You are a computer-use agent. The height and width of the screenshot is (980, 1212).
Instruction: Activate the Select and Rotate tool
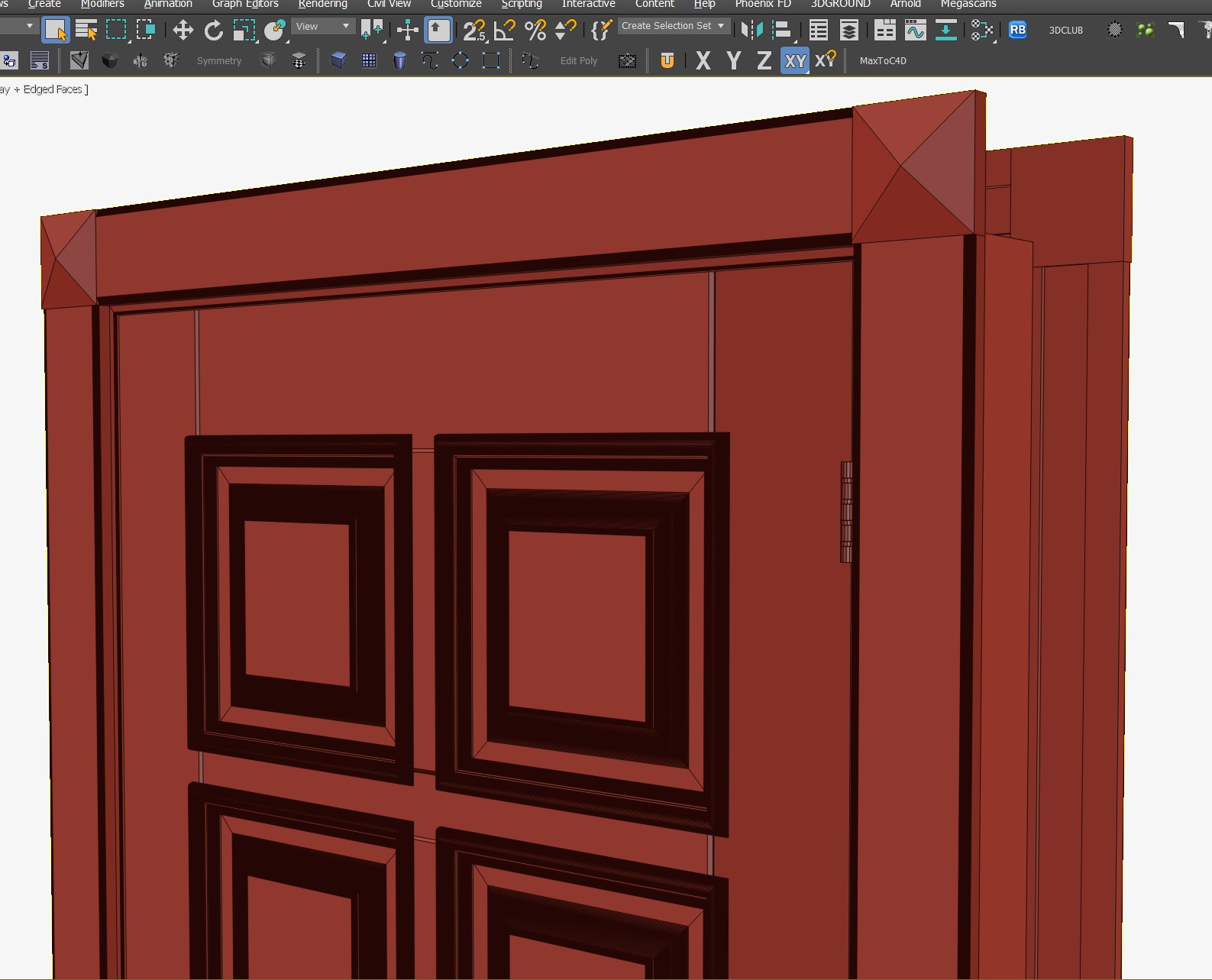[214, 31]
